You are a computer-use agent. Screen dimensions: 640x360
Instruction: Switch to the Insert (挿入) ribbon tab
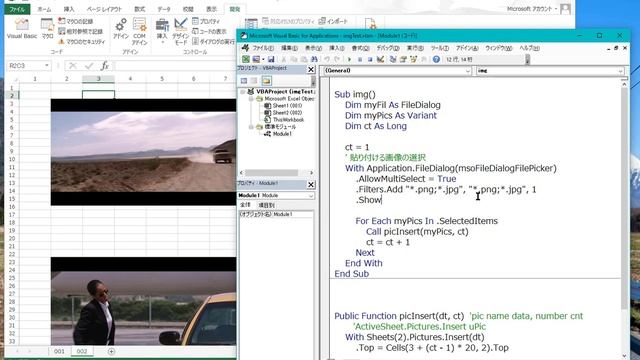69,9
